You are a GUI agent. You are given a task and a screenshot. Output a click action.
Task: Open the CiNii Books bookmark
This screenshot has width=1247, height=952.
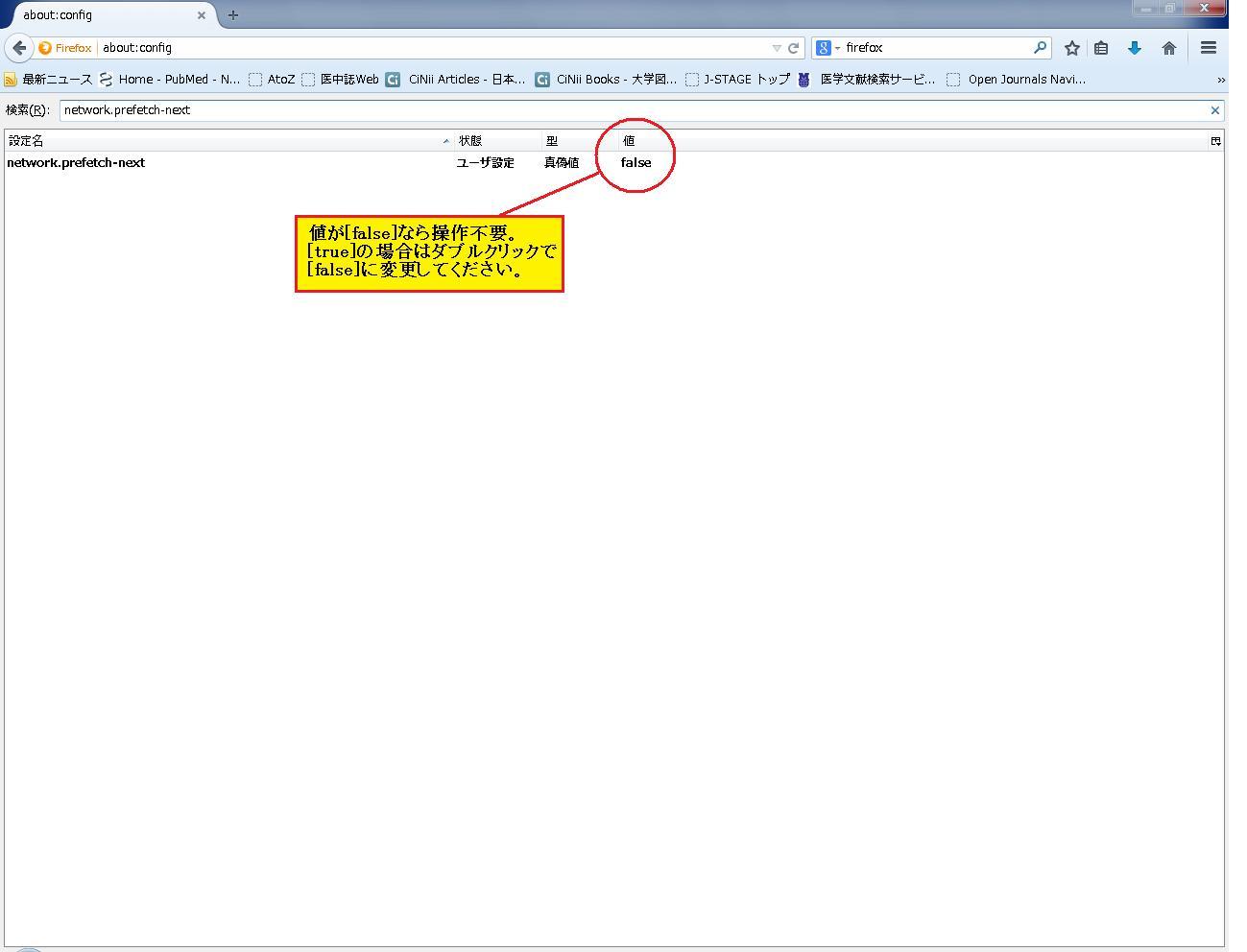606,80
